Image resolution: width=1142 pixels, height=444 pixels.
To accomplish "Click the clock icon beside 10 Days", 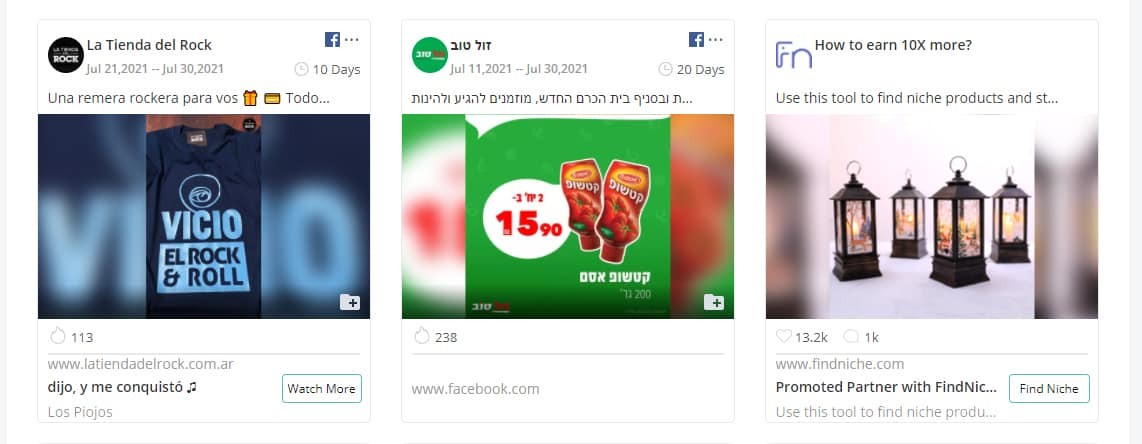I will pos(301,69).
